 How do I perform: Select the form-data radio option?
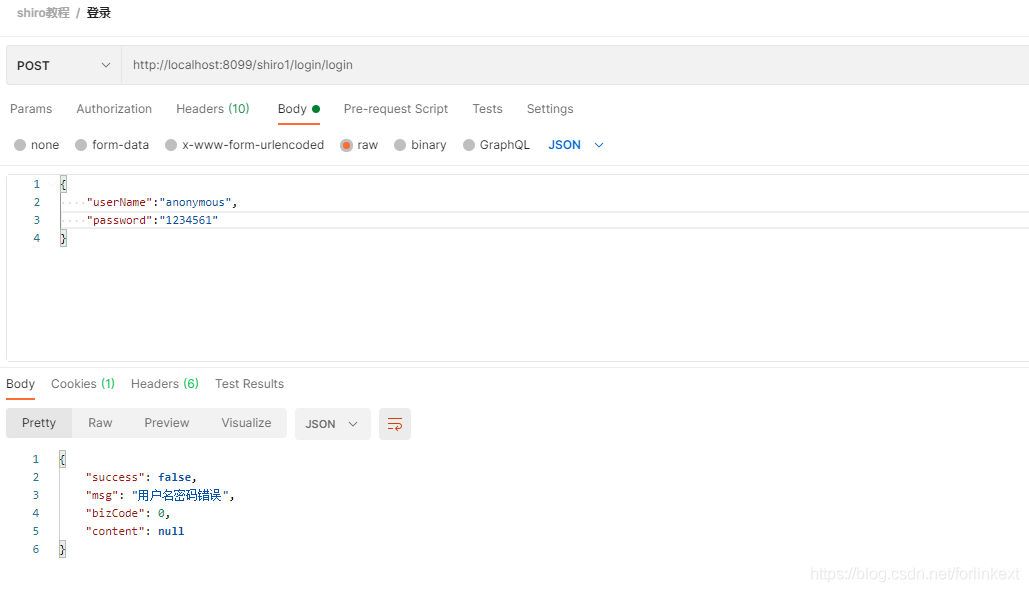pyautogui.click(x=81, y=145)
